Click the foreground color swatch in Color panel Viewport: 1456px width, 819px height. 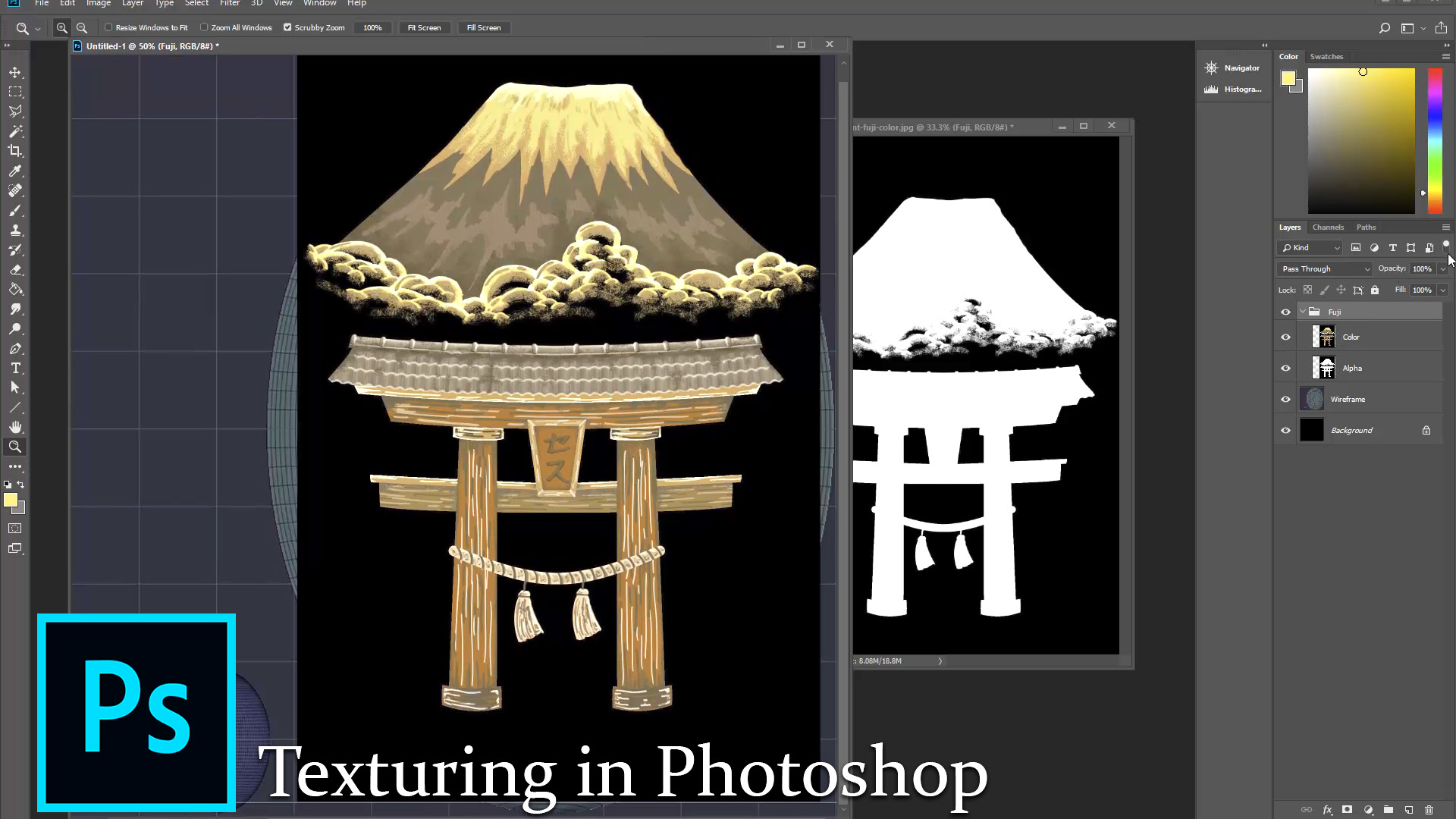tap(1288, 78)
